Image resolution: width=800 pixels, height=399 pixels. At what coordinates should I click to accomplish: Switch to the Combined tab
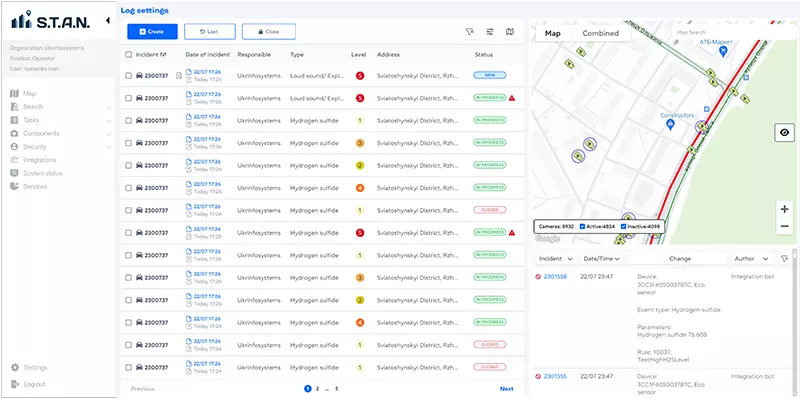601,33
